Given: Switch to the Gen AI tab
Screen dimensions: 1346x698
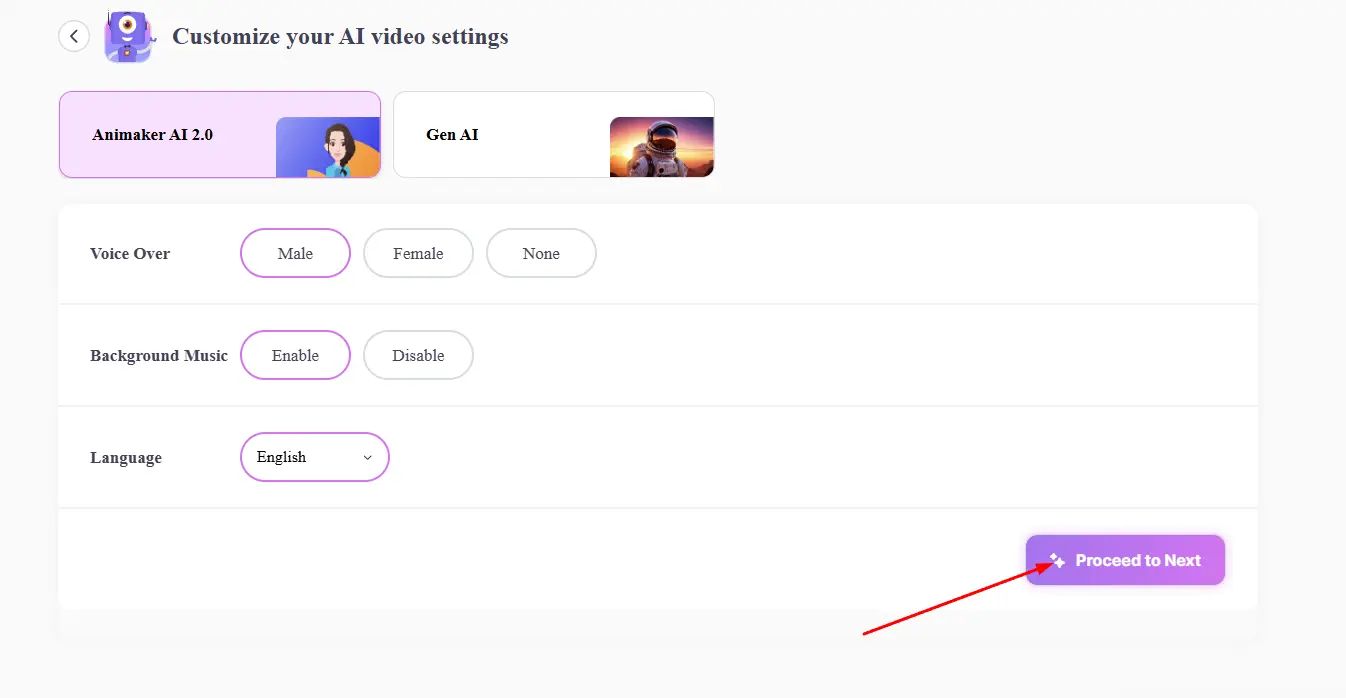Looking at the screenshot, I should coord(554,135).
